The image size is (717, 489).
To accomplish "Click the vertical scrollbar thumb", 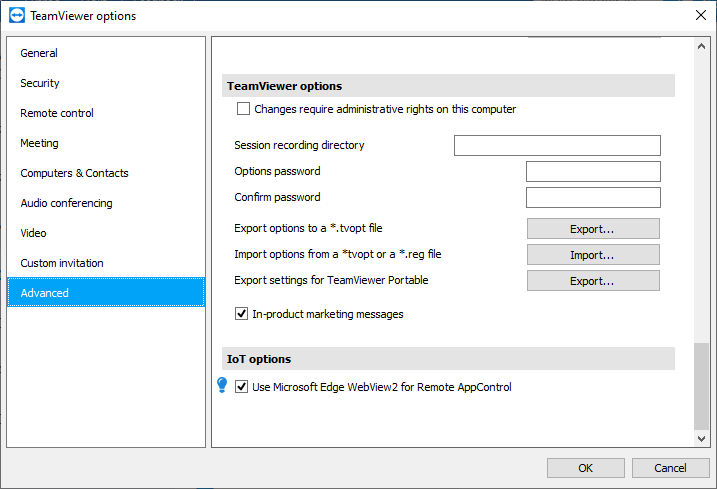I will [701, 386].
